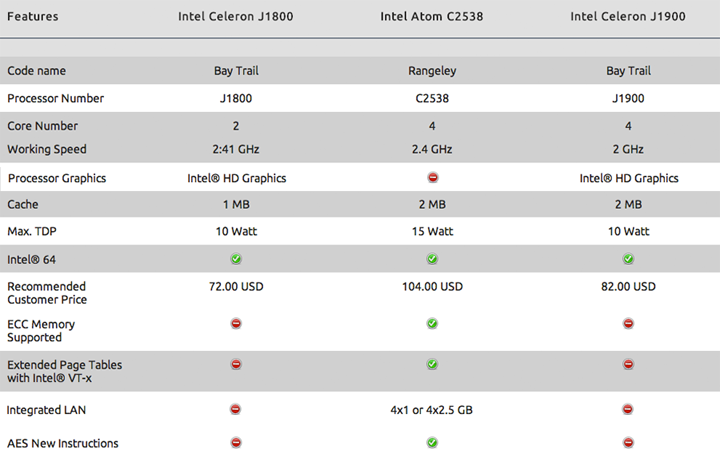The width and height of the screenshot is (720, 462).
Task: Click red icon for J1900 AES New Instructions
Action: (x=628, y=443)
